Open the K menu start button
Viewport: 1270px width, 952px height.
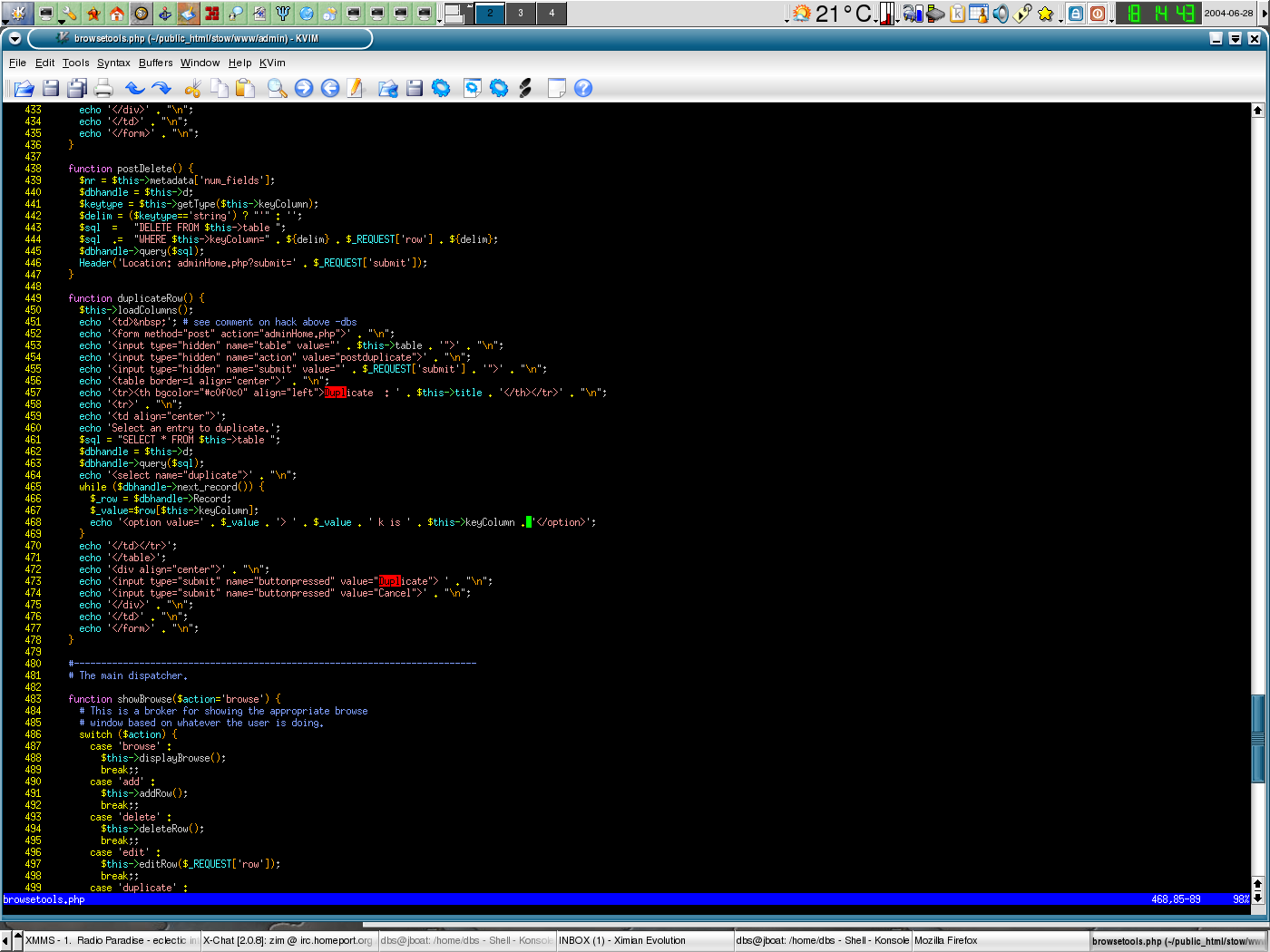pos(17,13)
